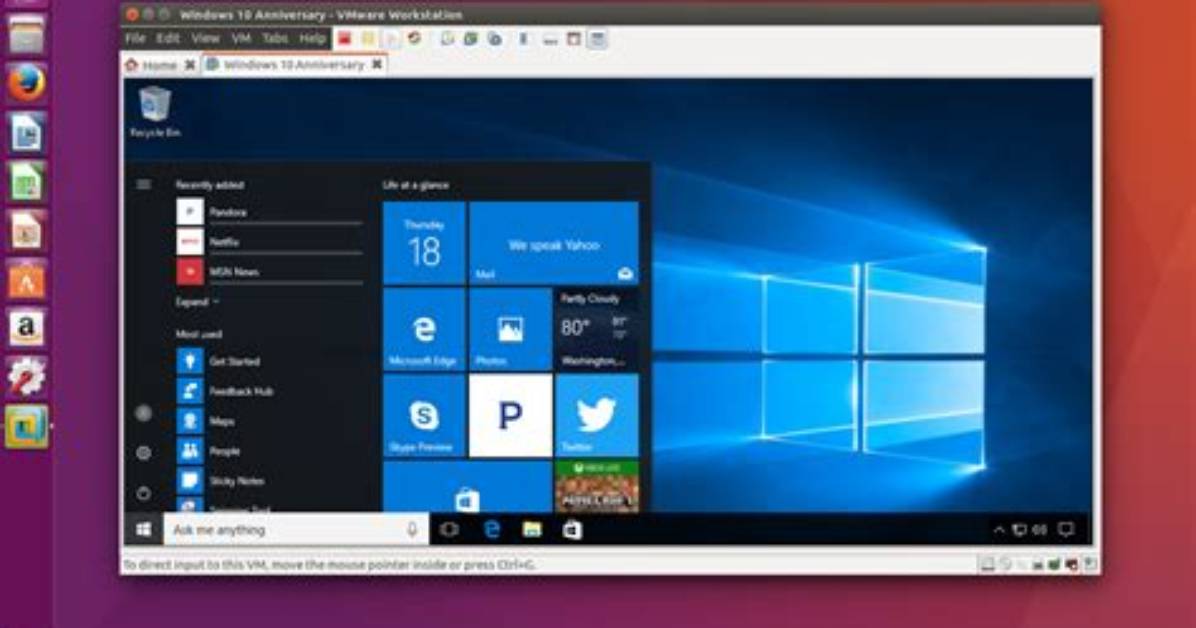
Task: Click the Ask me anything search box
Action: 296,530
